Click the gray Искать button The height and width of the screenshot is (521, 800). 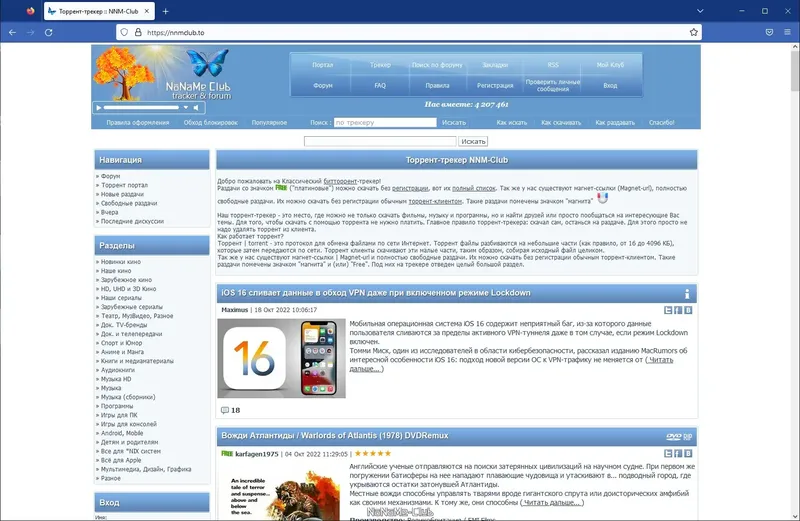473,141
